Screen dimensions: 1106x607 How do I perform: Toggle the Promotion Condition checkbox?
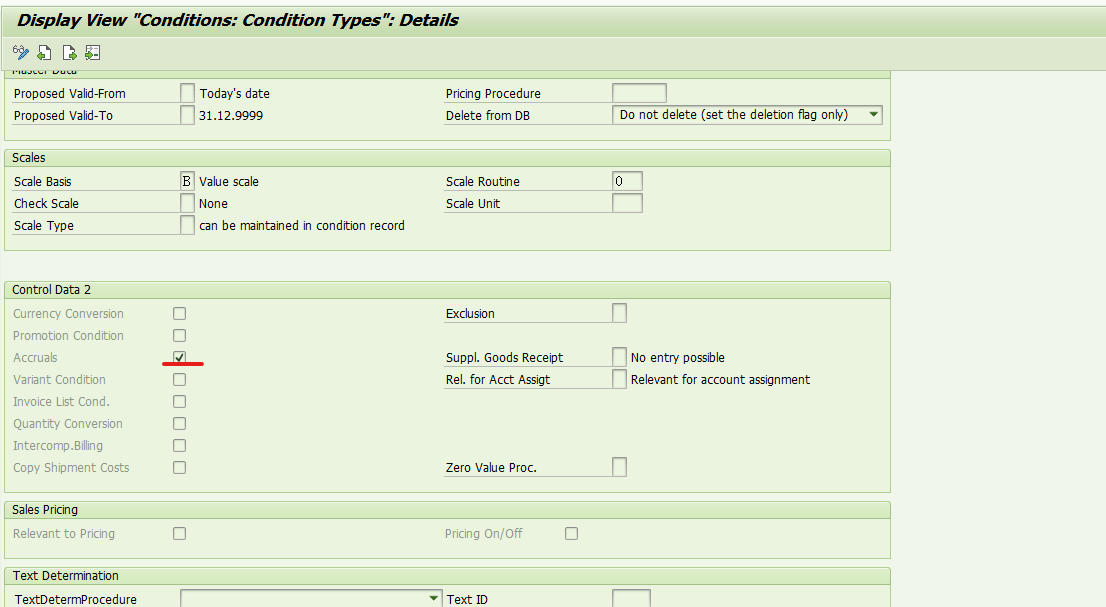(x=180, y=336)
